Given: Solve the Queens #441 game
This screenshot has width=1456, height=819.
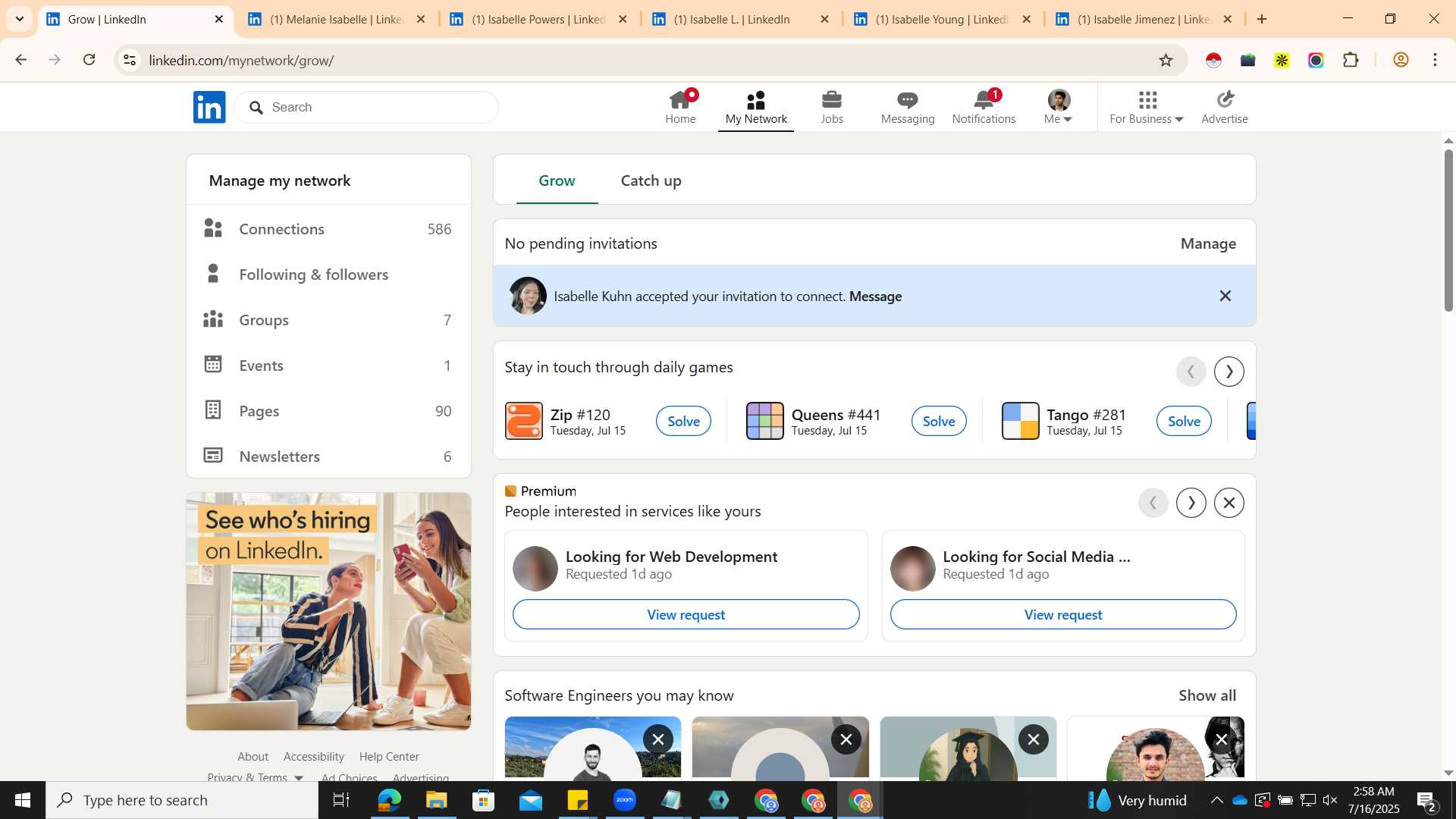Looking at the screenshot, I should [x=939, y=421].
